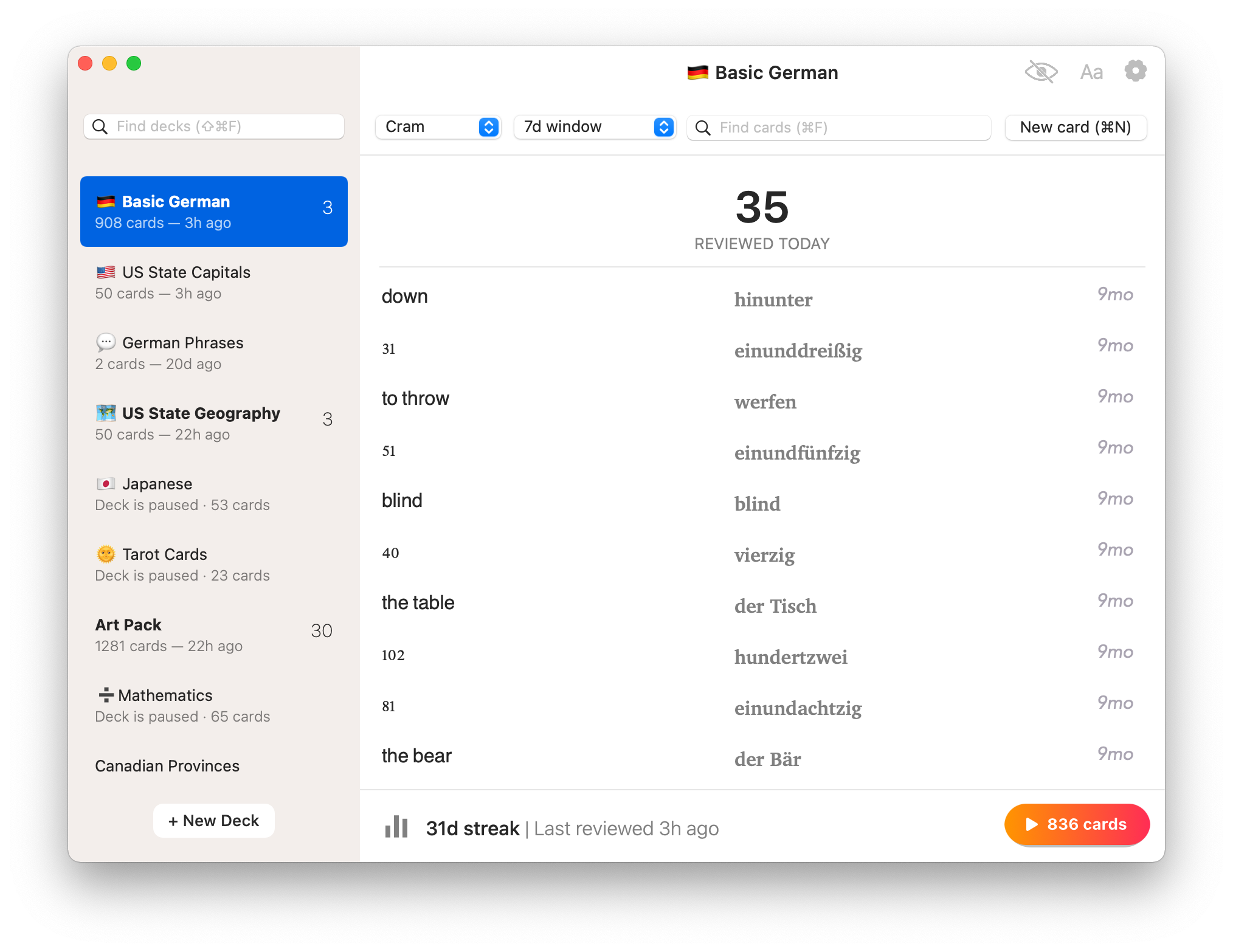Click the answer 'werfen'
Screen dimensions: 1233x952
[x=765, y=402]
